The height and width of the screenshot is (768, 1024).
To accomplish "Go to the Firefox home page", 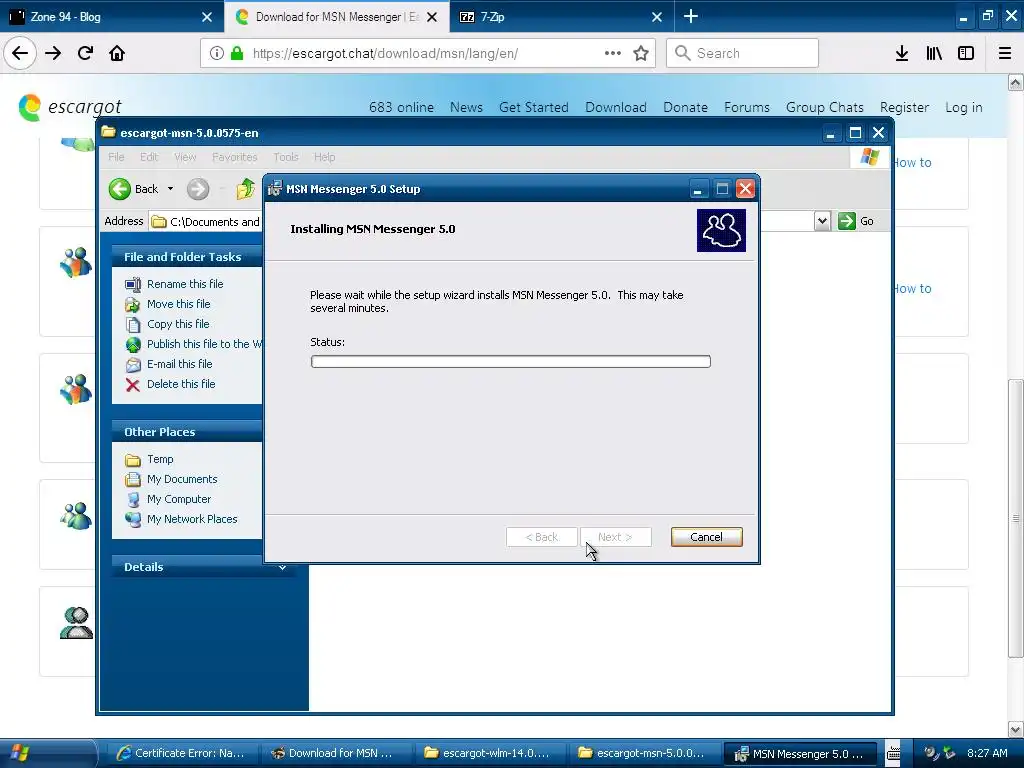I will pyautogui.click(x=117, y=54).
